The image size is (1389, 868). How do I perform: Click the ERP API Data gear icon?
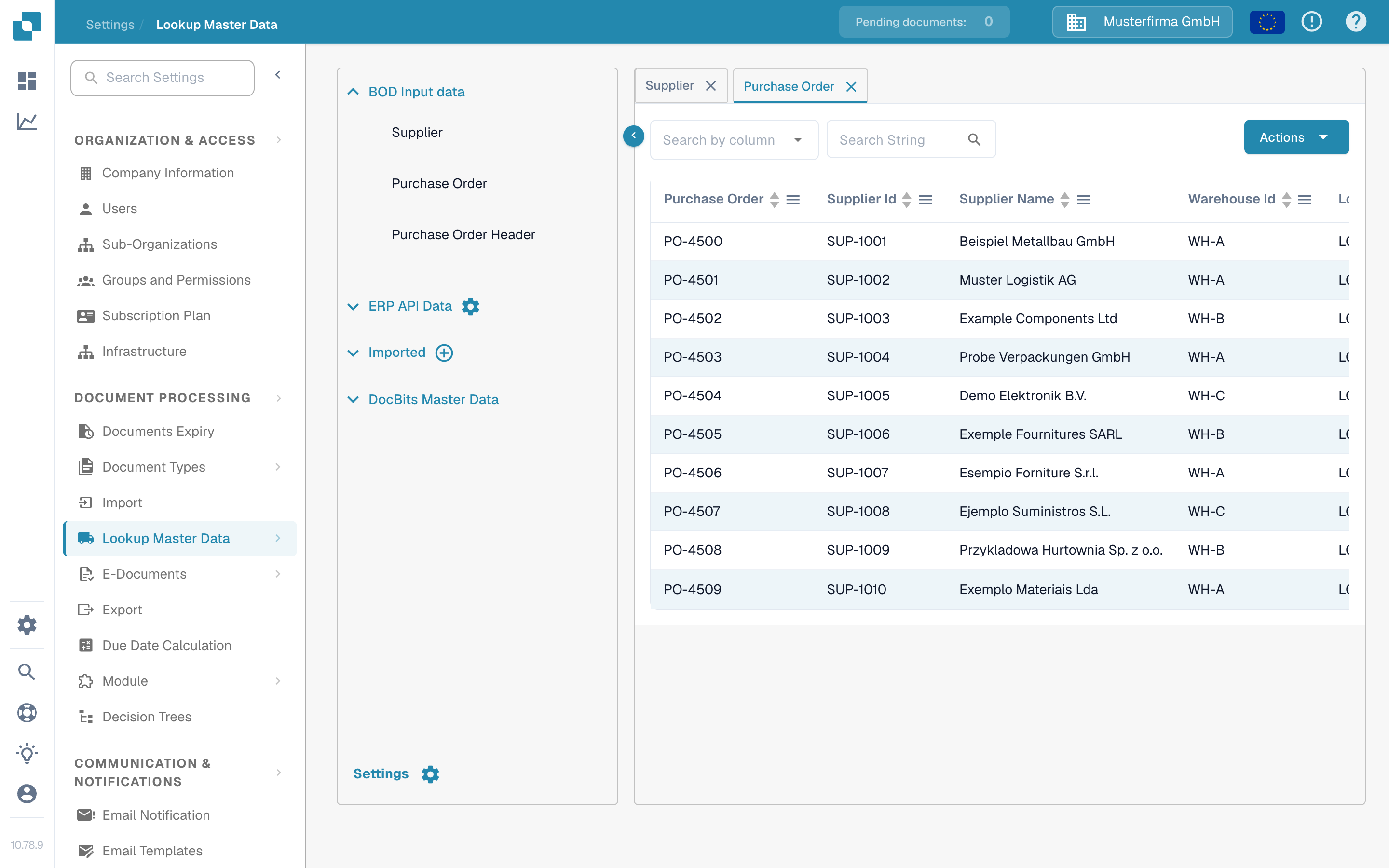[x=471, y=307]
